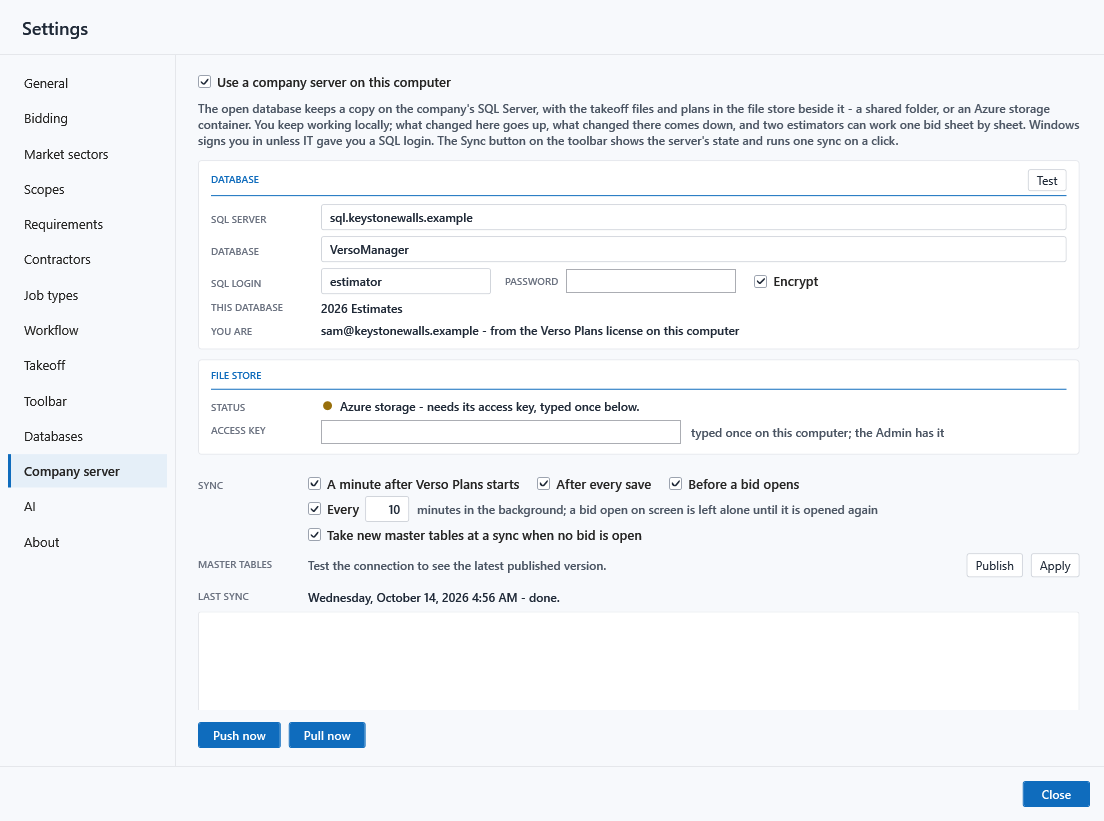The width and height of the screenshot is (1104, 821).
Task: Click the empty sync log area
Action: click(639, 661)
